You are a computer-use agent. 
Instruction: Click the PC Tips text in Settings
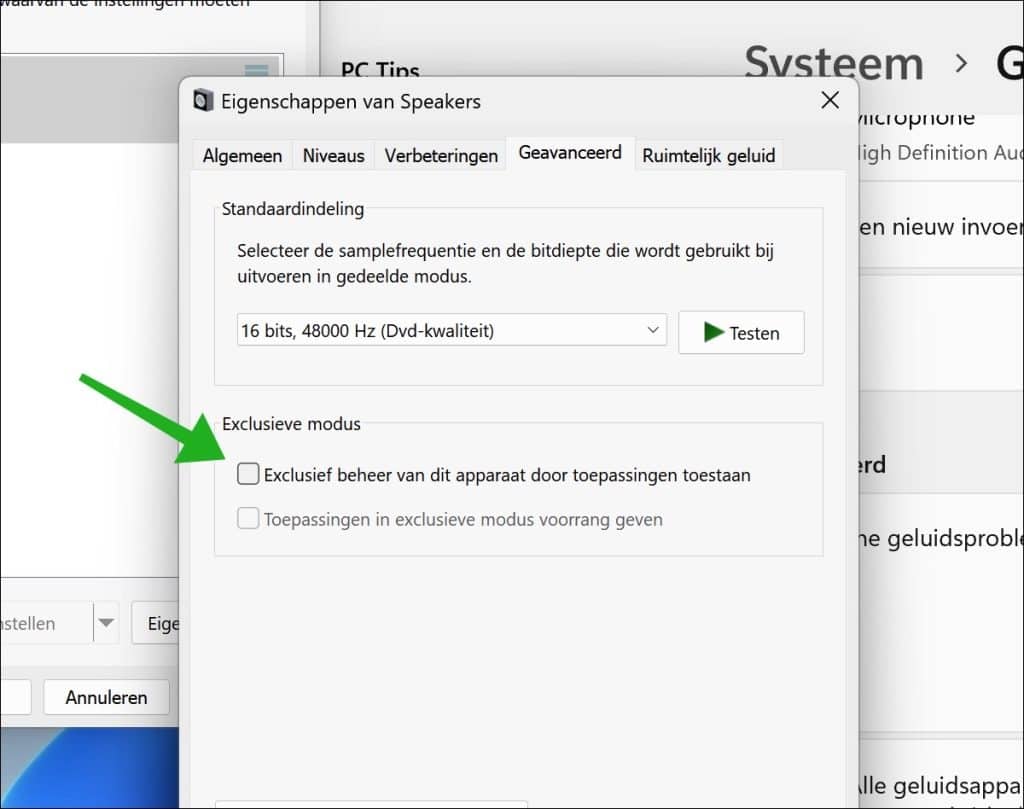[x=380, y=69]
